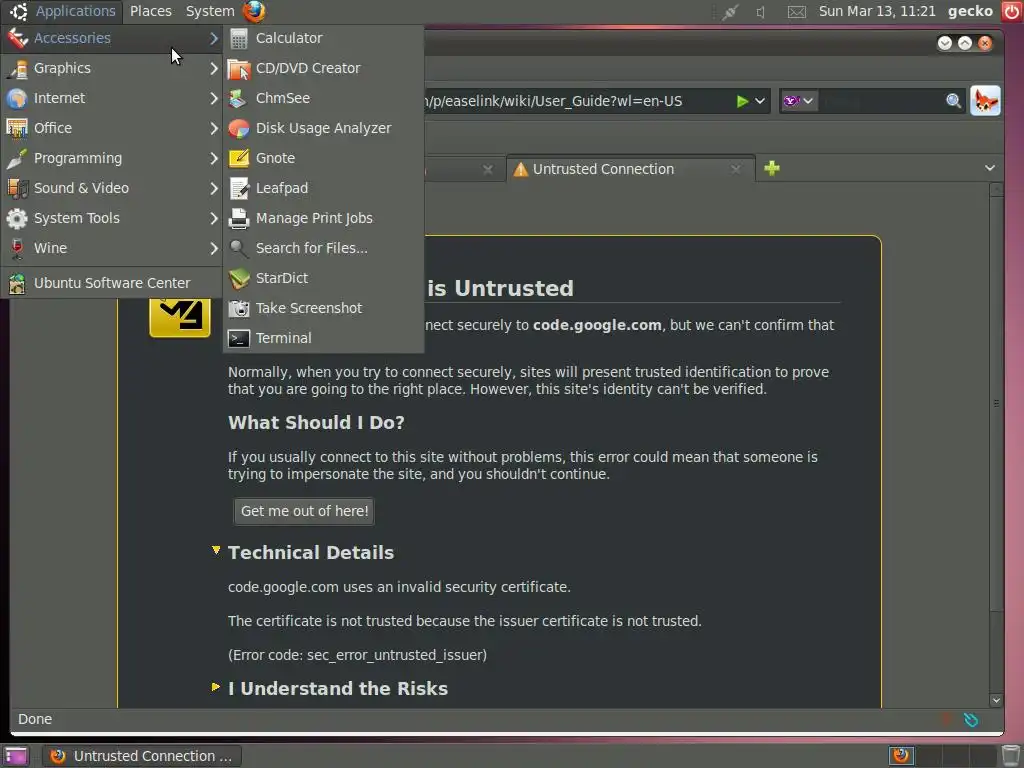This screenshot has height=768, width=1024.
Task: Click the show desktop button in bottom panel
Action: tap(16, 756)
